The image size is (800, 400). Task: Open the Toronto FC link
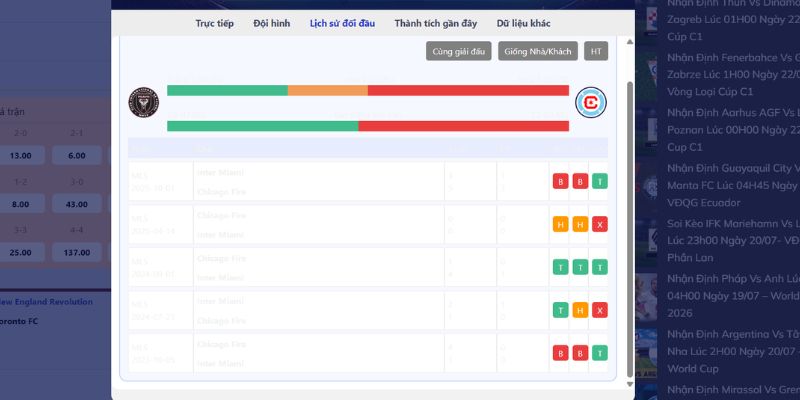(x=19, y=321)
